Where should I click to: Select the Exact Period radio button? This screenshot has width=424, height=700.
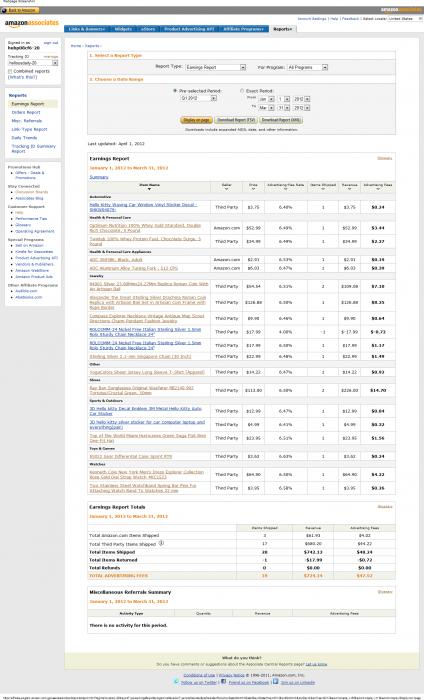(242, 91)
